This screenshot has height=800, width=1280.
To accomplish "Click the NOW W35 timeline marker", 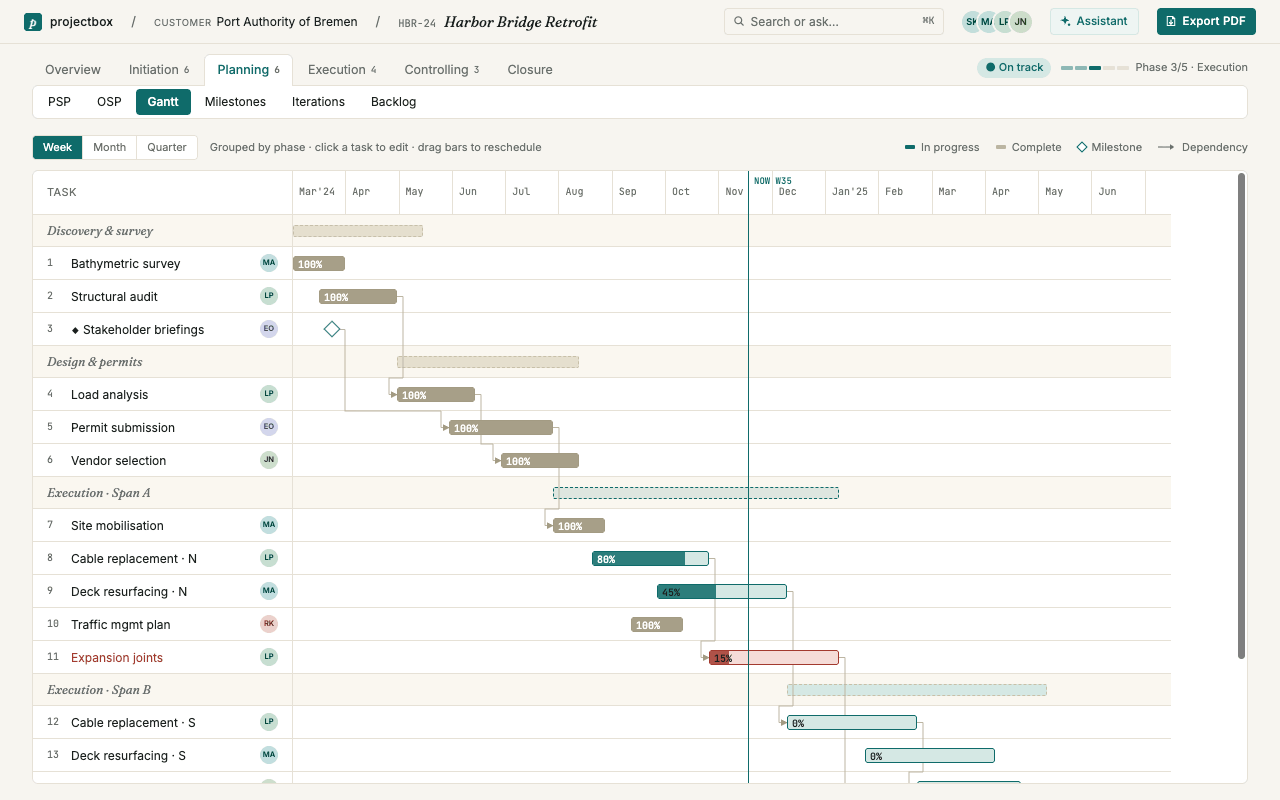I will 772,181.
